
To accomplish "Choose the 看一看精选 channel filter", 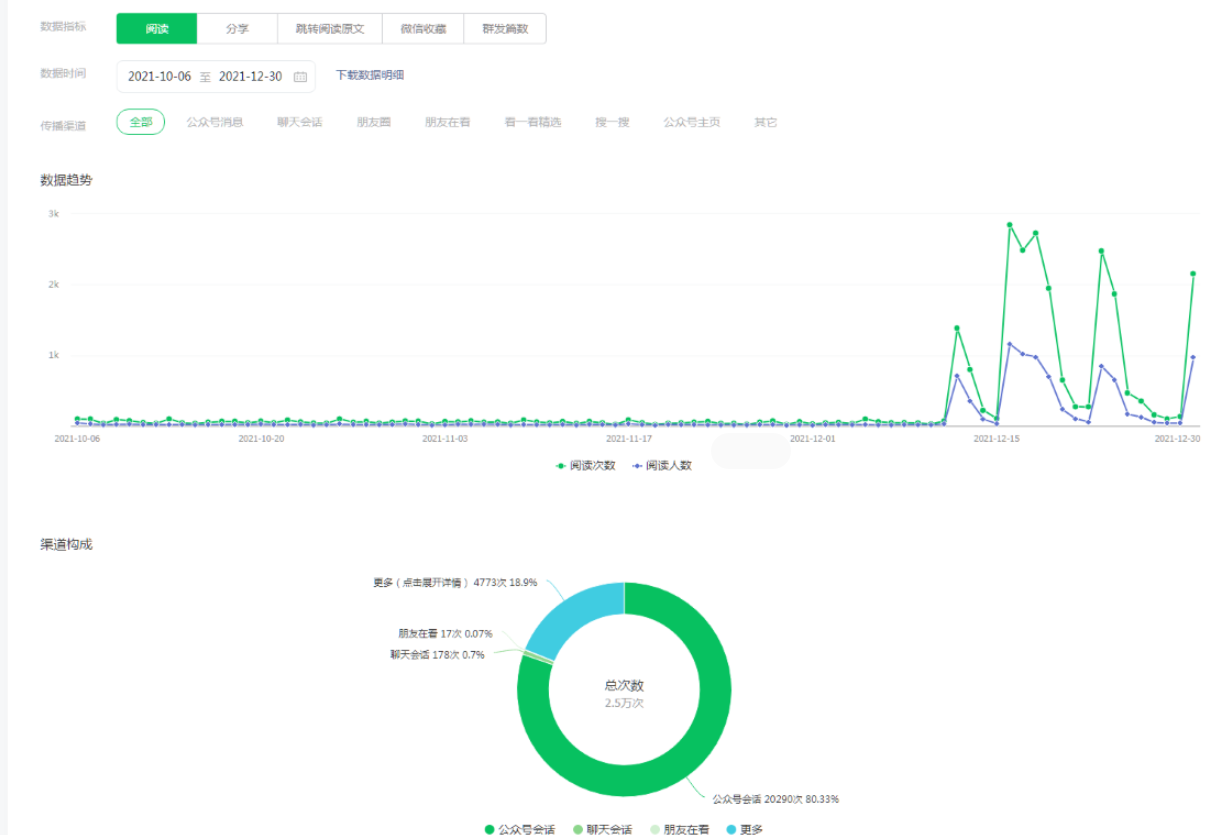I will pyautogui.click(x=533, y=122).
